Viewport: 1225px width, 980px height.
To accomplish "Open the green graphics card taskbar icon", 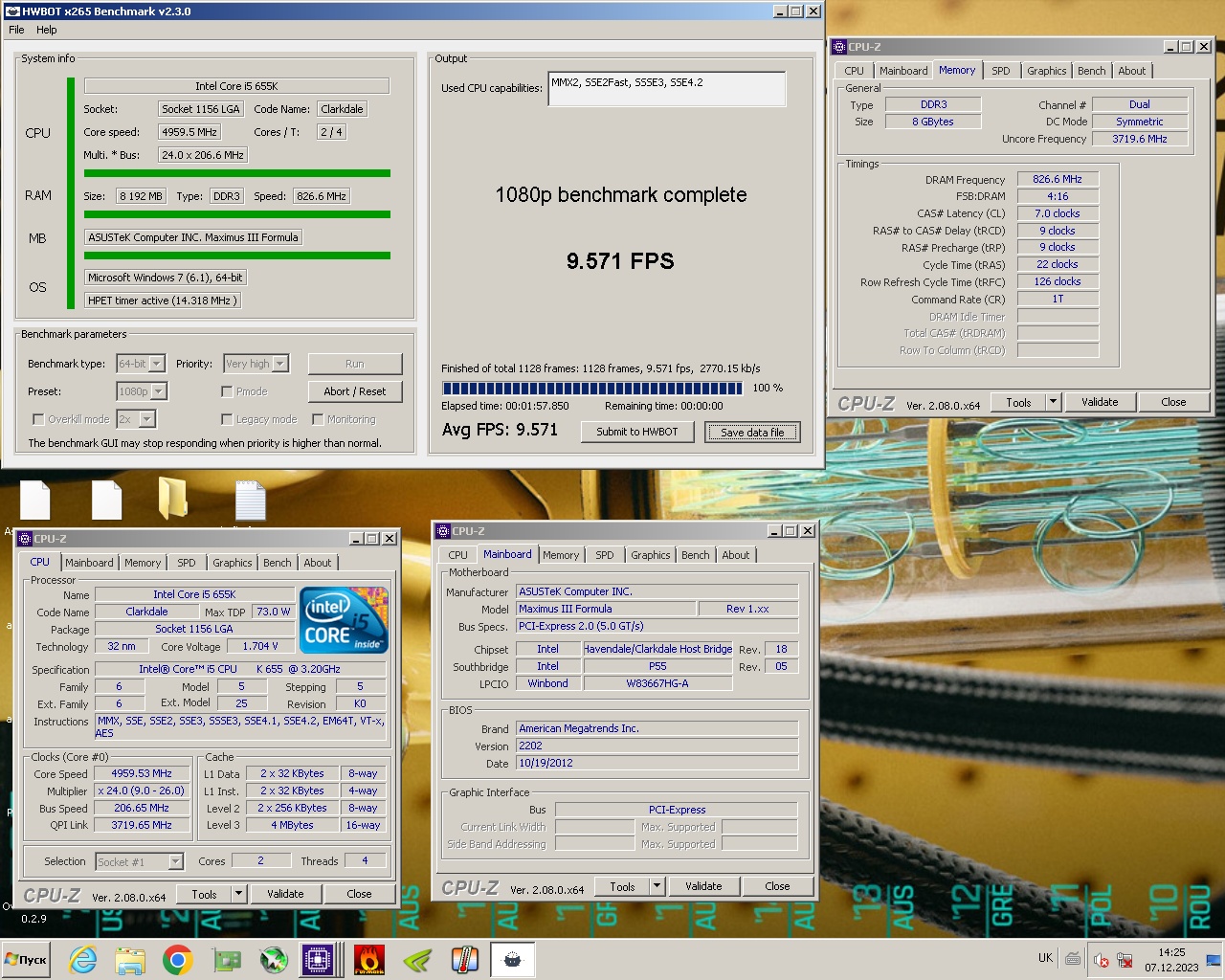I will coord(226,960).
